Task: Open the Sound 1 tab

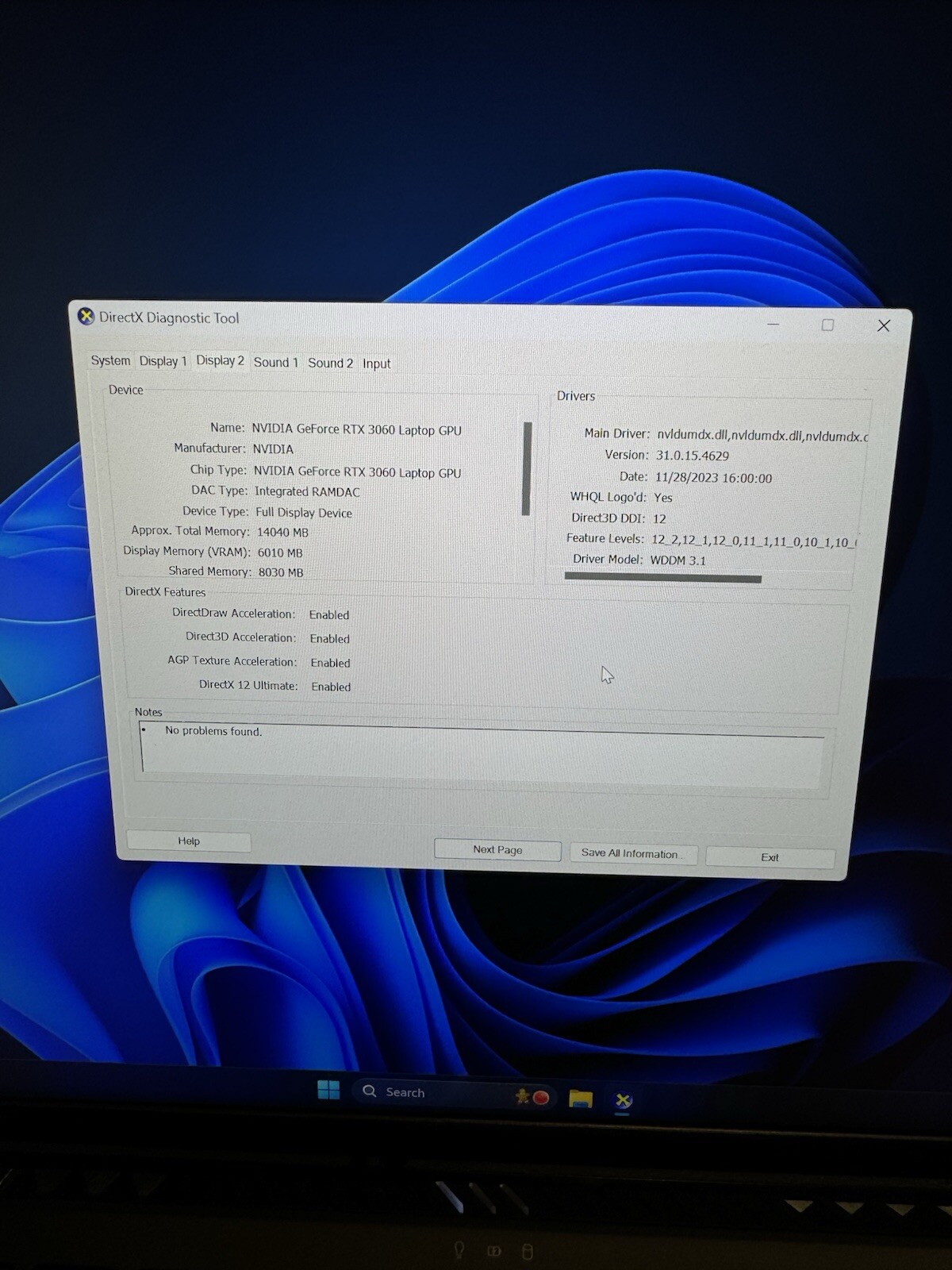Action: (275, 363)
